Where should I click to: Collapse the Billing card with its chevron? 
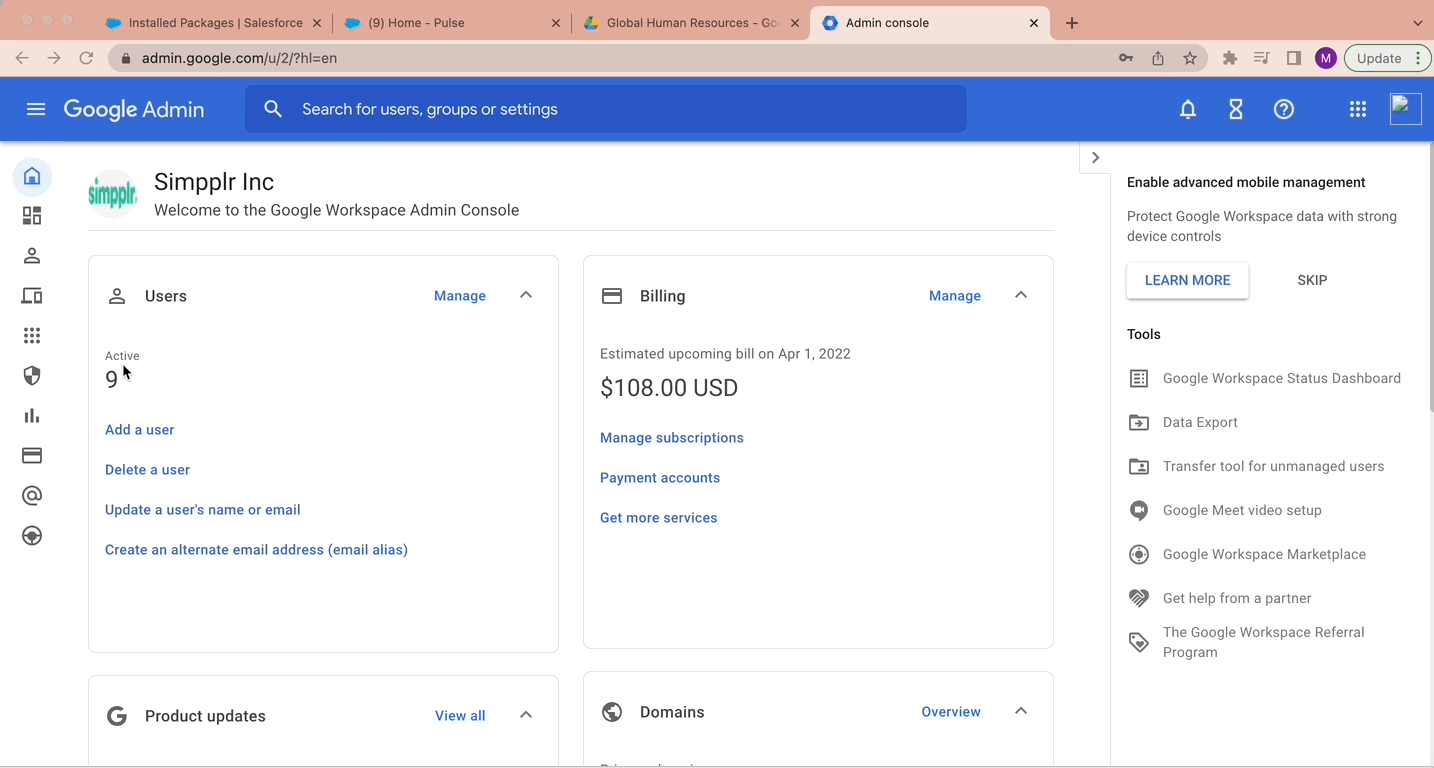1021,295
